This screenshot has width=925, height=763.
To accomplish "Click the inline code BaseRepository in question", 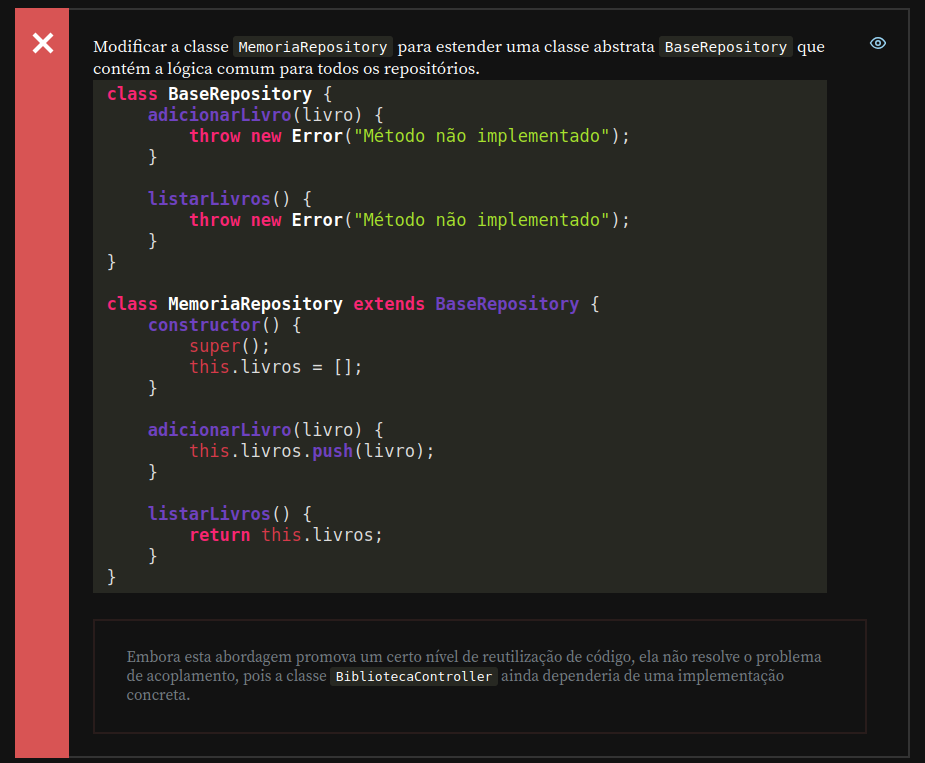I will [726, 47].
